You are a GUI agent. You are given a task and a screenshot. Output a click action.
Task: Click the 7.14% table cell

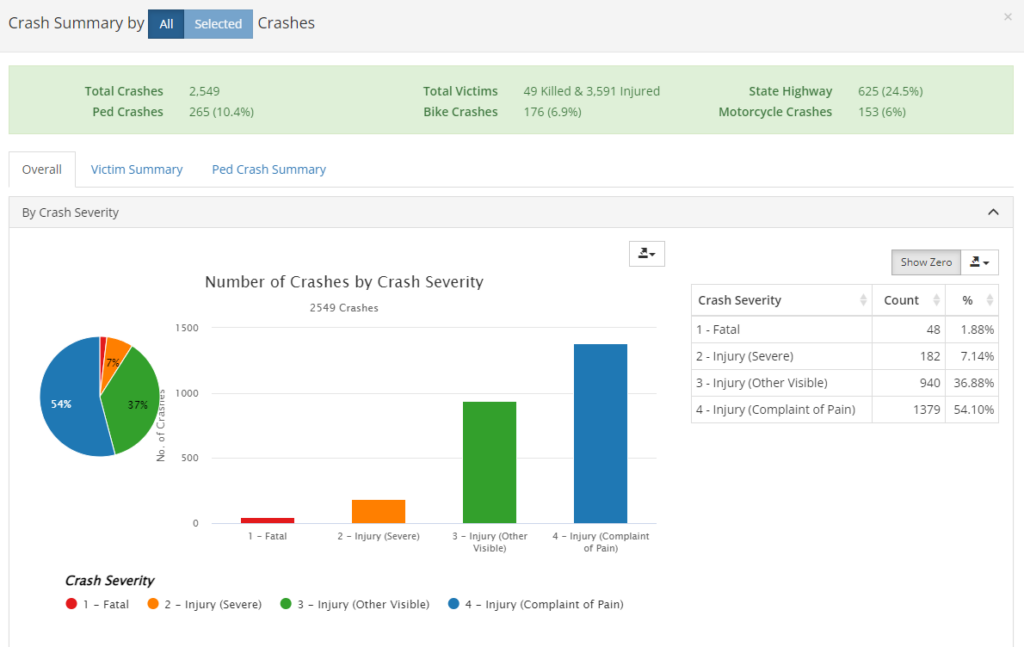[x=972, y=356]
